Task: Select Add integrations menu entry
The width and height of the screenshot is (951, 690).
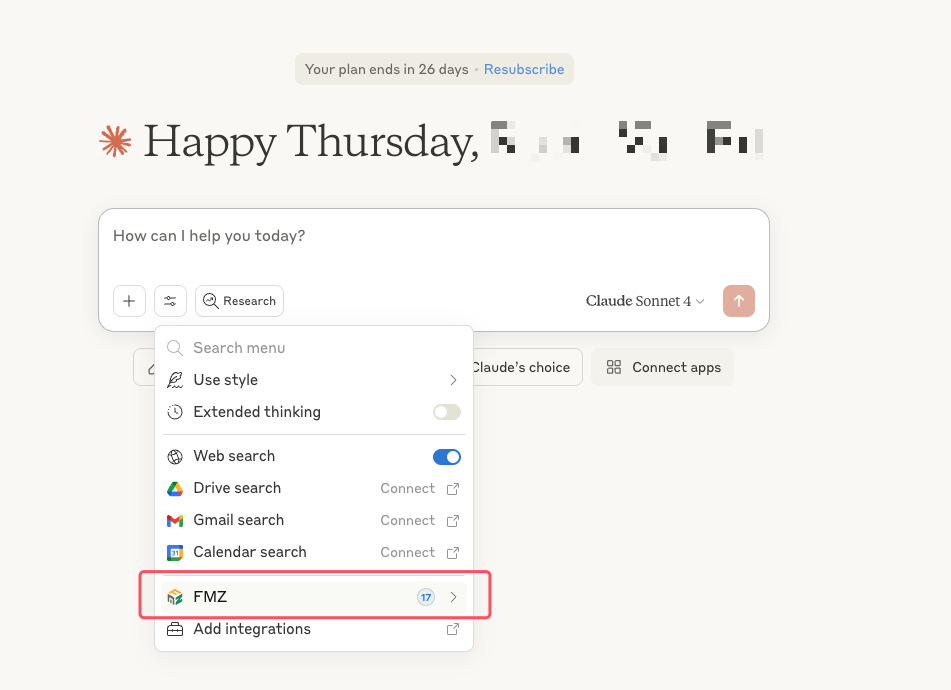Action: click(252, 629)
